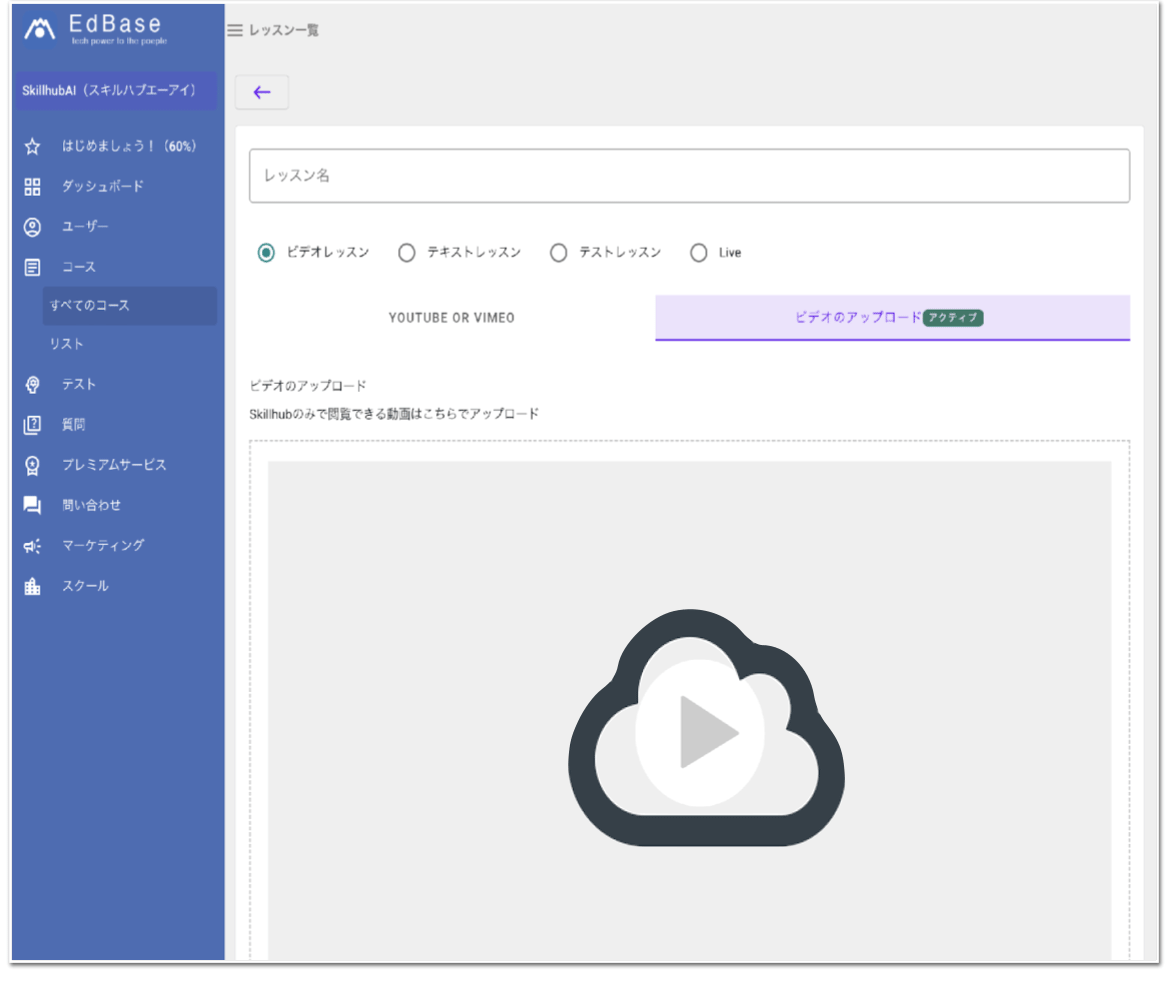Switch to ビデオのアップロード tab

pos(892,318)
